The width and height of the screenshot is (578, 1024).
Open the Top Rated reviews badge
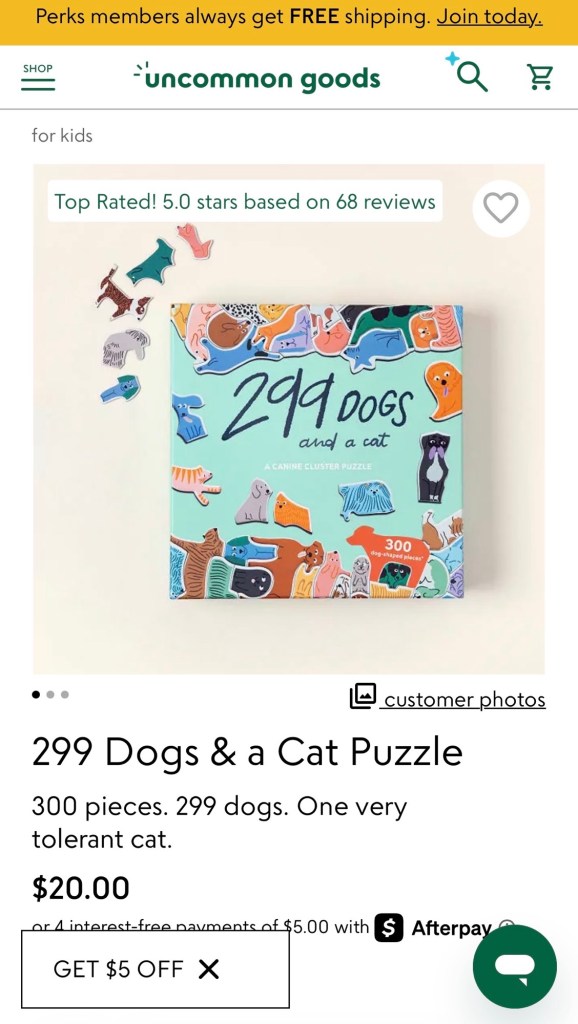pos(245,201)
